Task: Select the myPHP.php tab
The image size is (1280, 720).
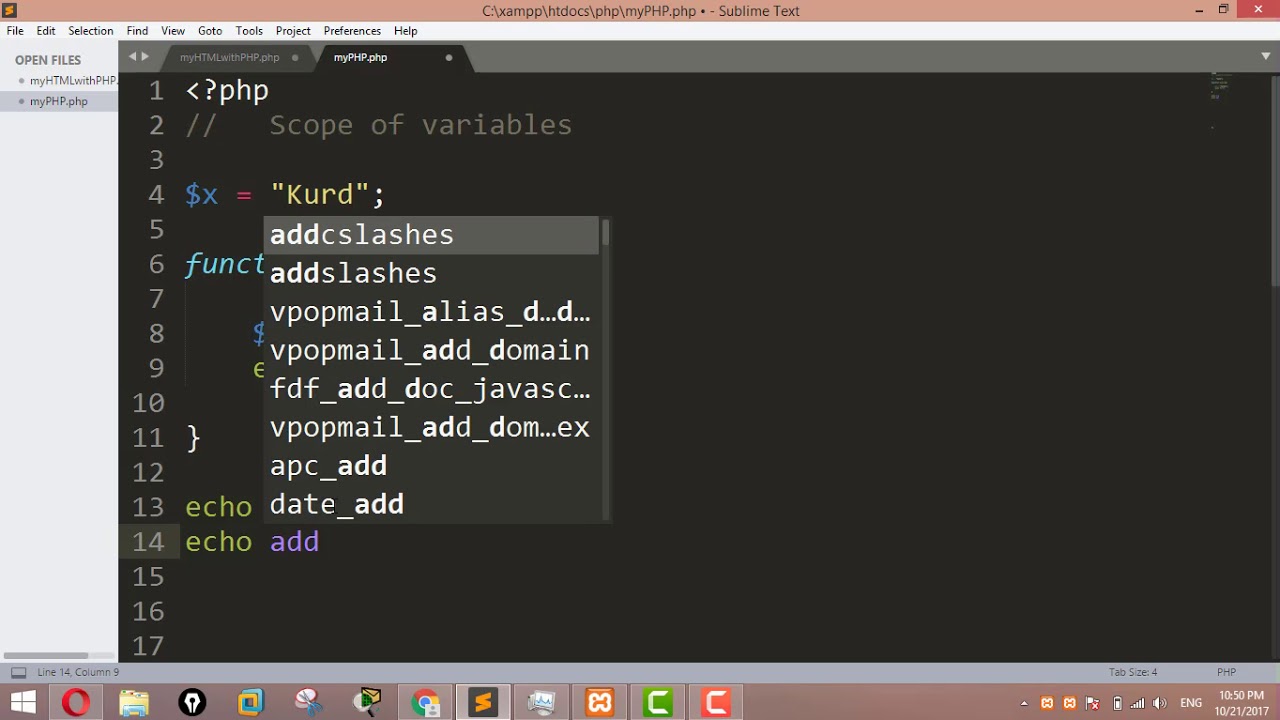Action: tap(360, 57)
